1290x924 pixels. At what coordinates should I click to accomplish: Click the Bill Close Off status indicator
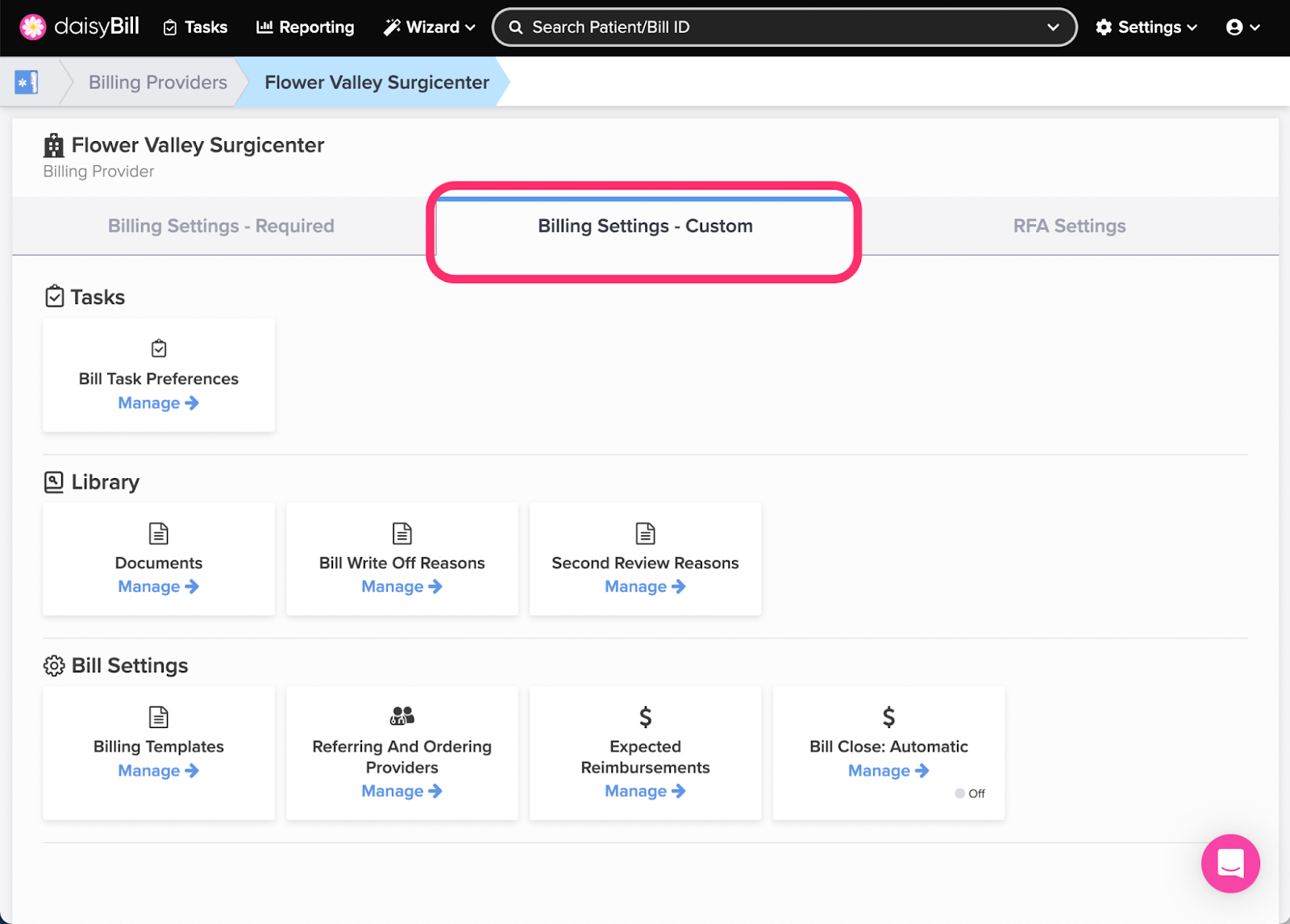[970, 793]
